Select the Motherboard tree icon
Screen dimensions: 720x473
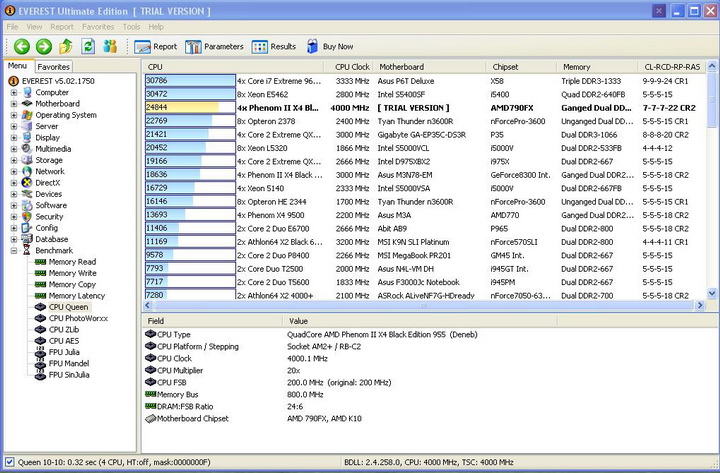[x=27, y=103]
